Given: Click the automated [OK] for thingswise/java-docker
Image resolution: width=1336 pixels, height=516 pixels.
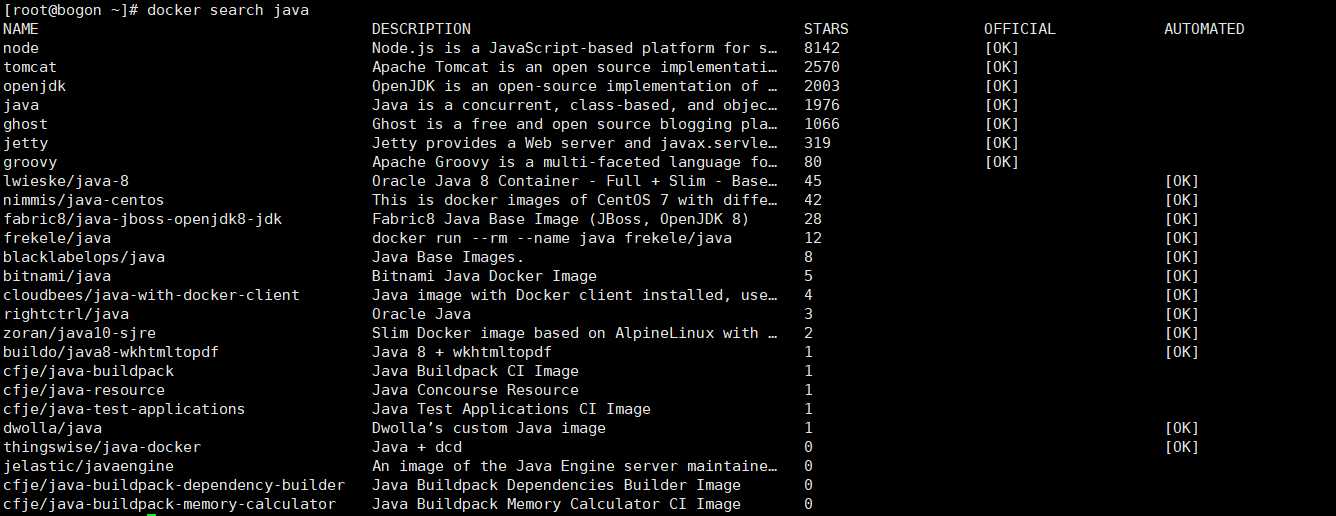Looking at the screenshot, I should pyautogui.click(x=1182, y=447).
